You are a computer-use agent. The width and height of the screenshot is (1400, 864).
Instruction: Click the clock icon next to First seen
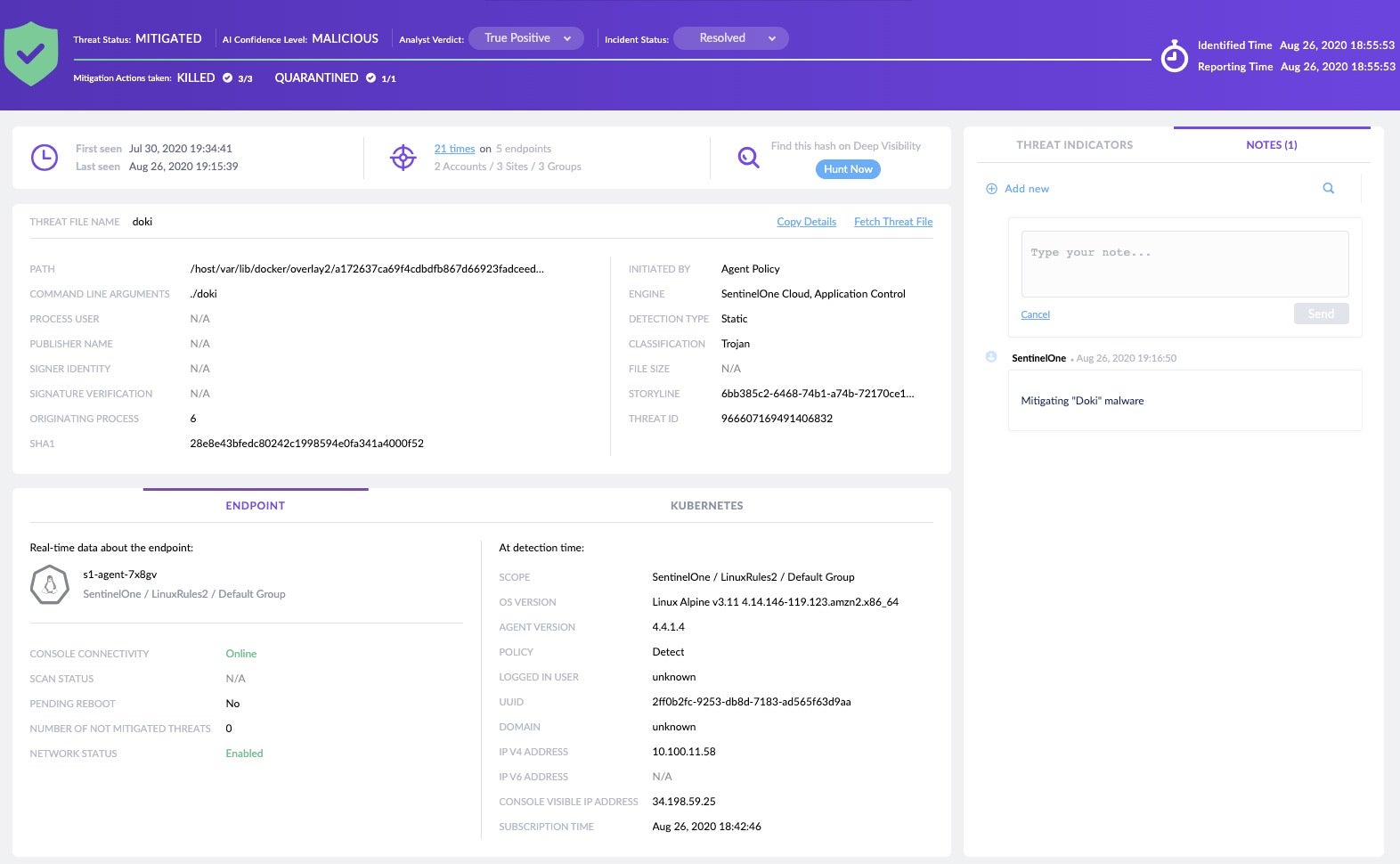coord(45,158)
